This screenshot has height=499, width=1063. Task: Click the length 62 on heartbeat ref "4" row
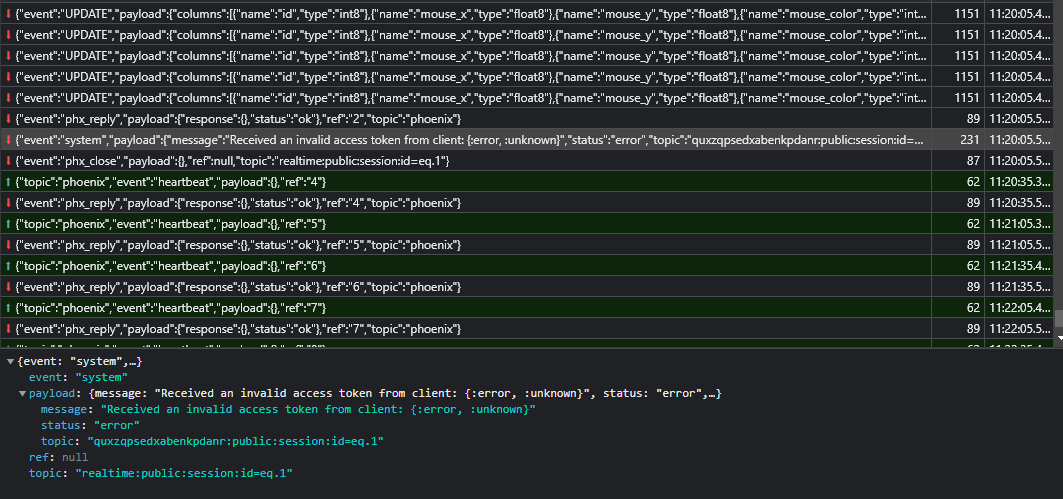(x=973, y=182)
